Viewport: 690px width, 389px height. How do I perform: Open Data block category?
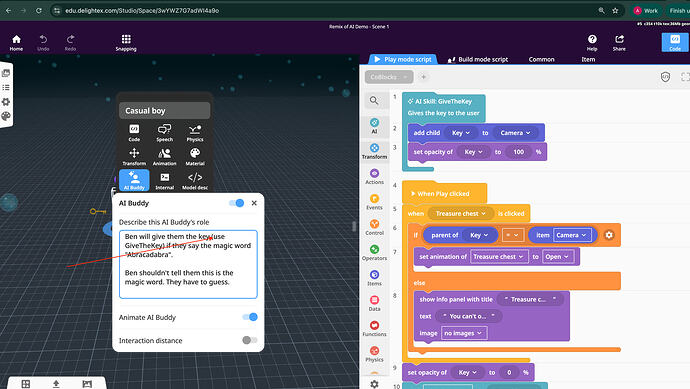tap(374, 303)
